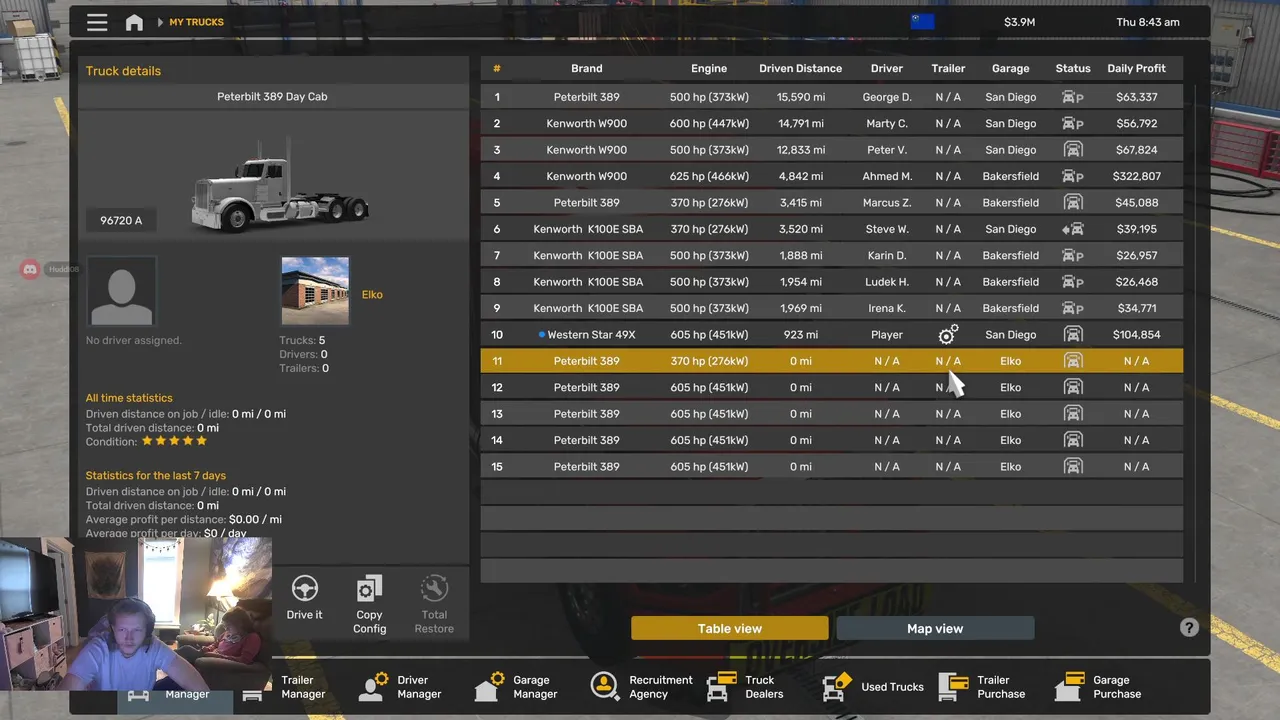Select truck row 12 Peterbilt 389

tap(832, 387)
